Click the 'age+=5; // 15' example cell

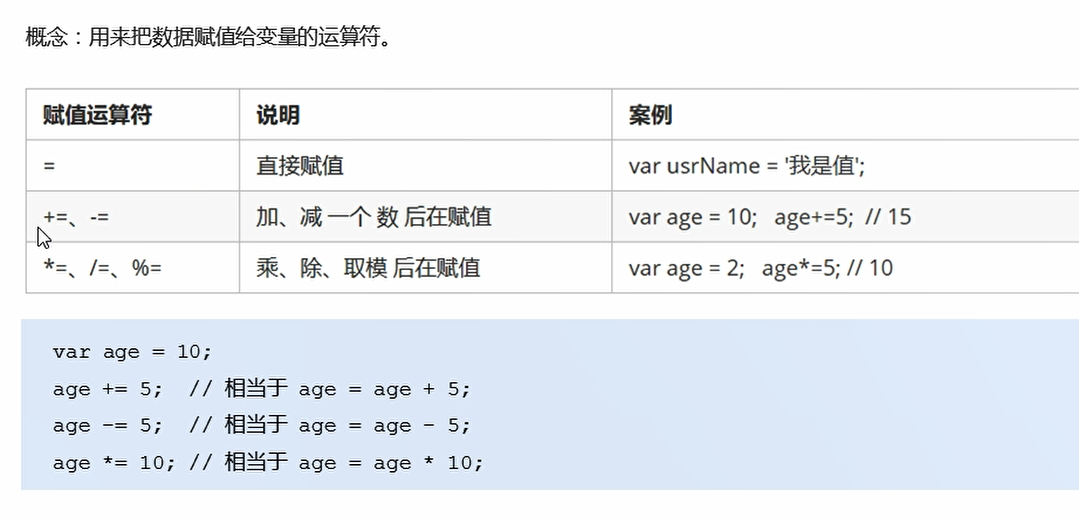tap(842, 216)
